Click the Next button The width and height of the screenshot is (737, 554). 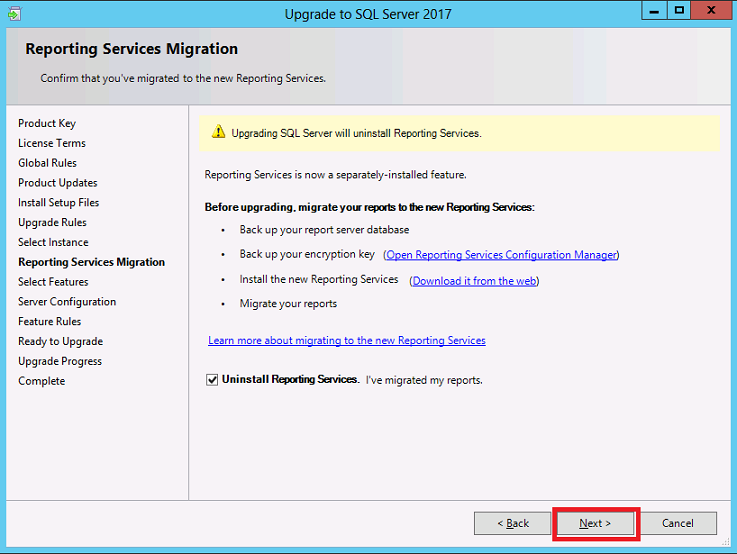[x=595, y=523]
